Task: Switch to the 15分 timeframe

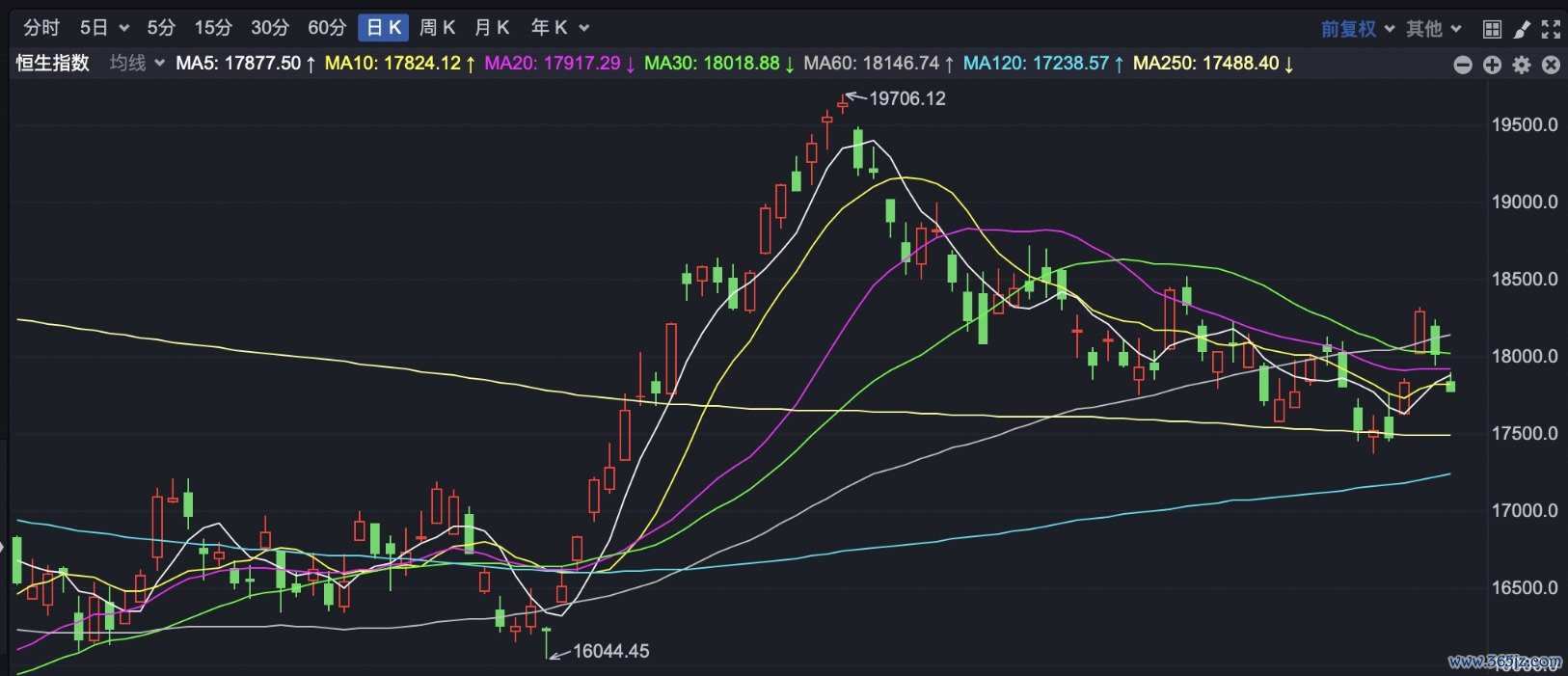Action: click(x=213, y=28)
